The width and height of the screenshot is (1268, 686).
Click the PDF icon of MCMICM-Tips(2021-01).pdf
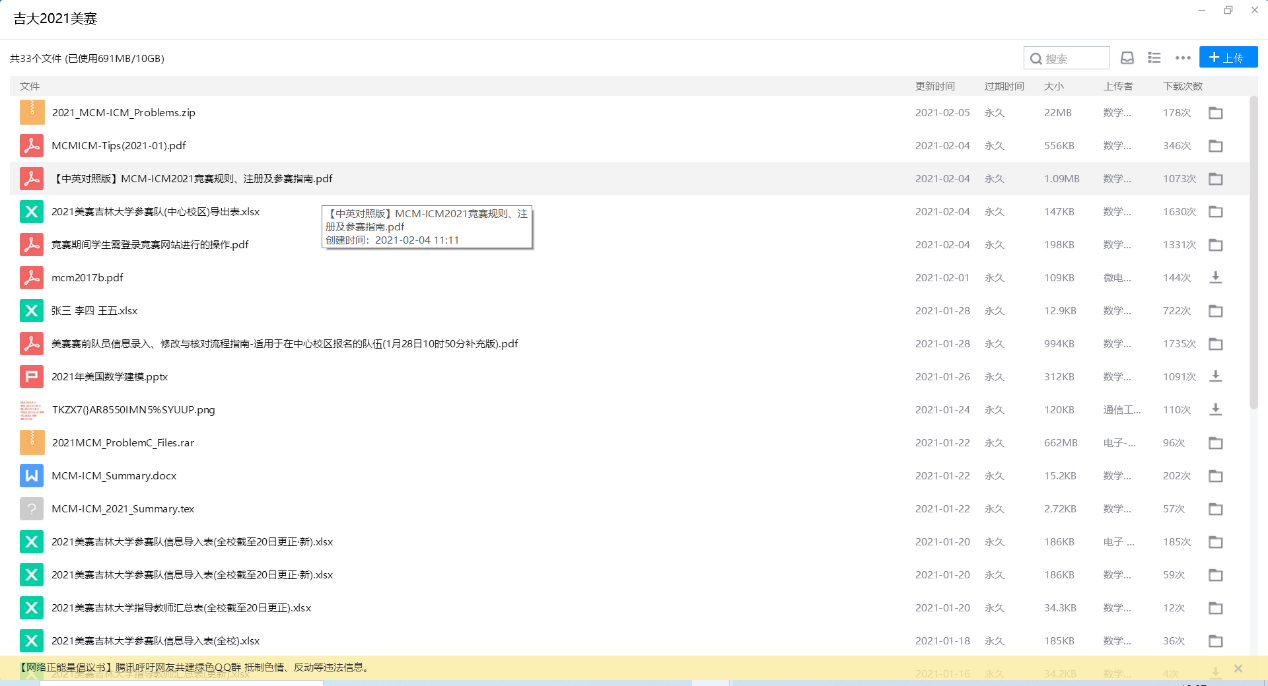(32, 146)
